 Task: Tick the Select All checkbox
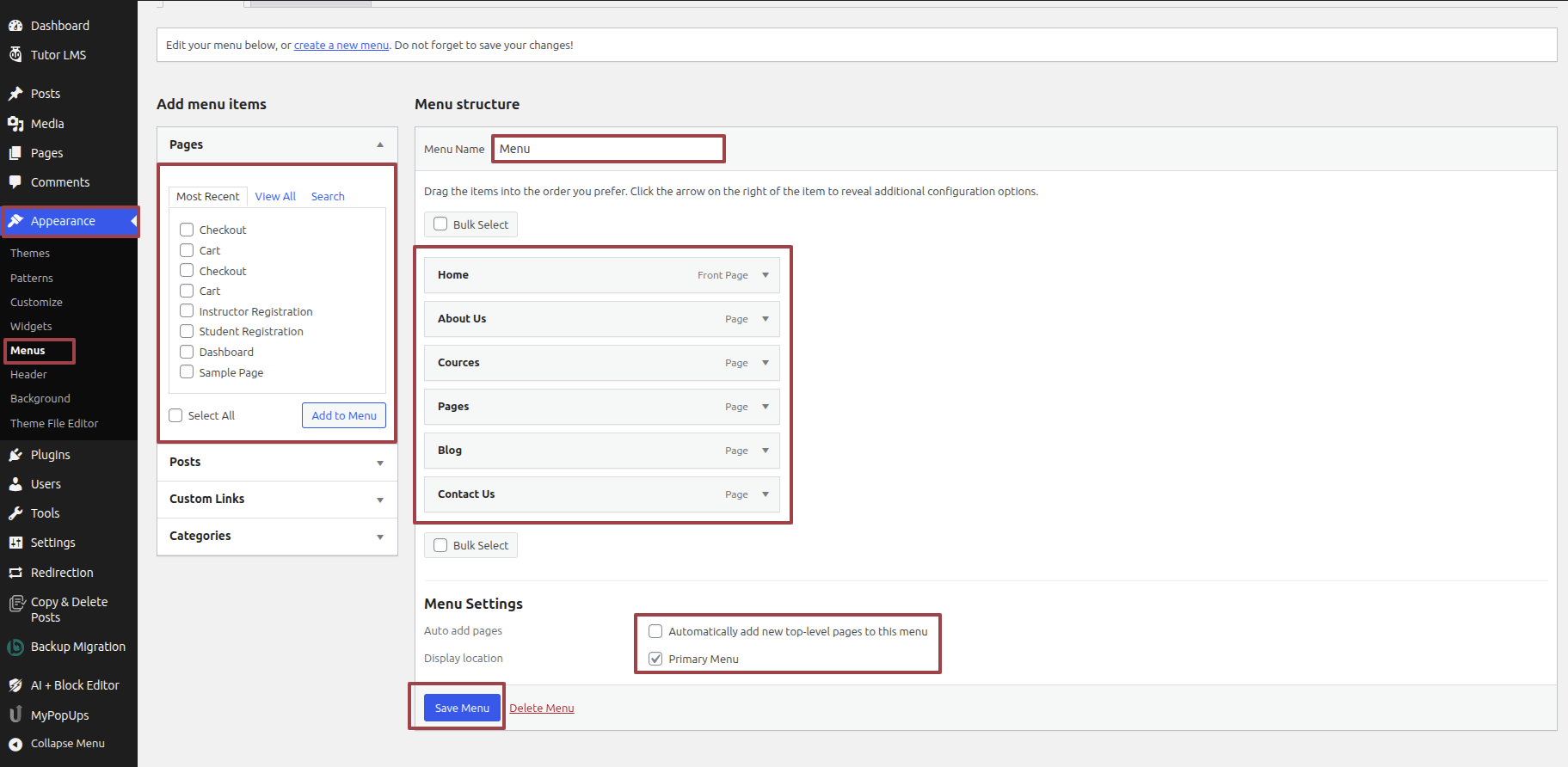pyautogui.click(x=176, y=415)
